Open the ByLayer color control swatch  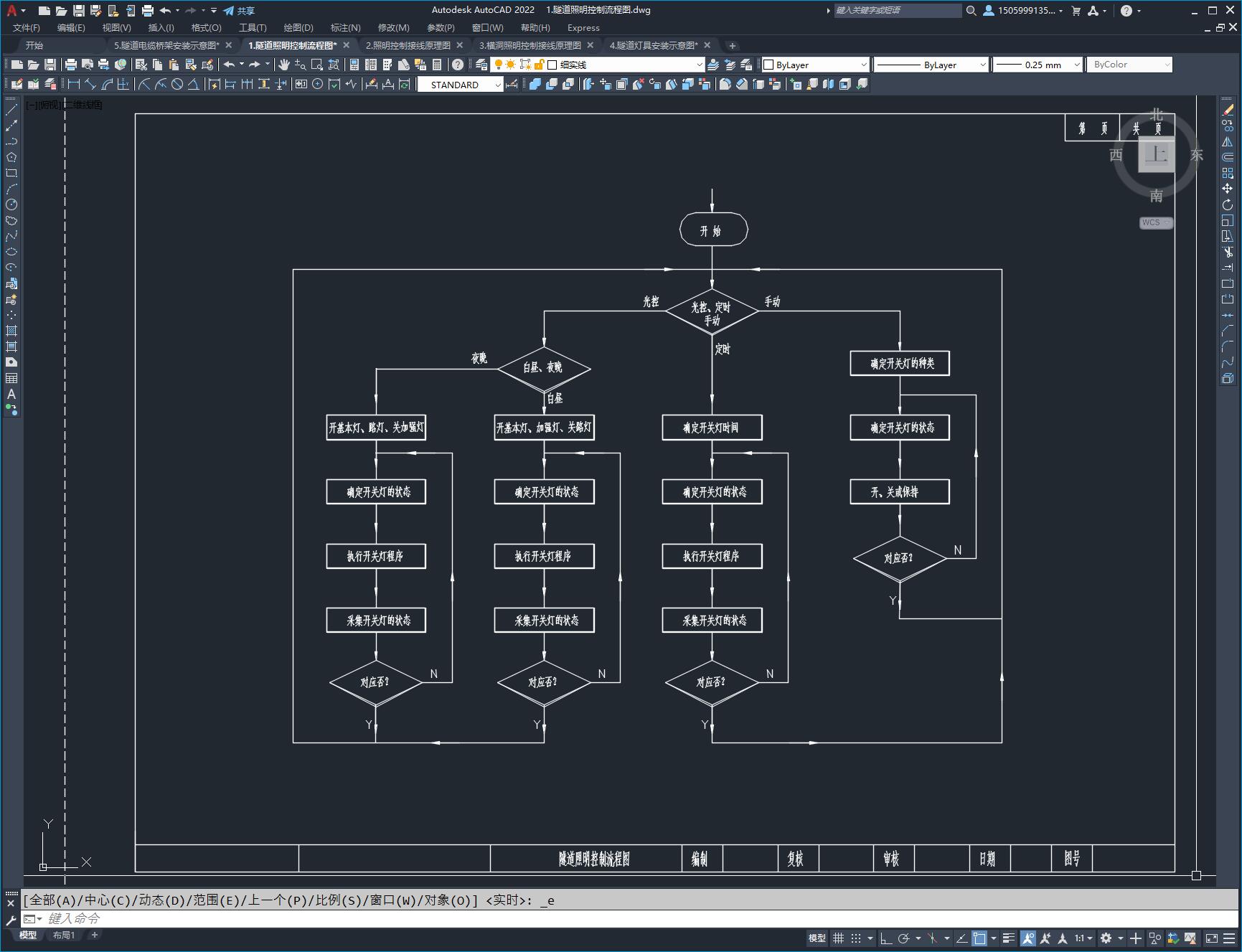click(x=815, y=65)
